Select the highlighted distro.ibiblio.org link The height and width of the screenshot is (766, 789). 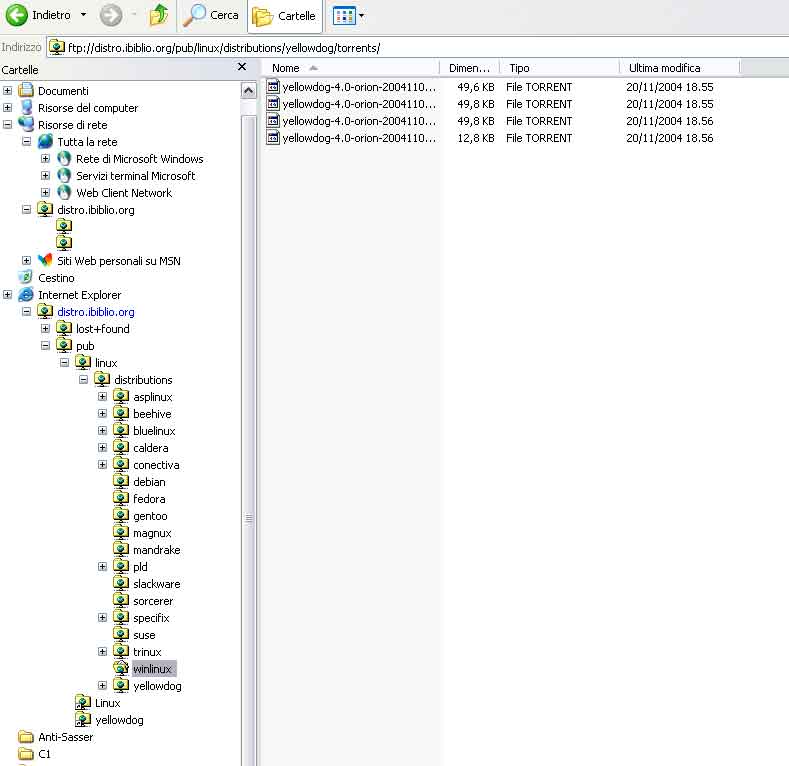[96, 312]
